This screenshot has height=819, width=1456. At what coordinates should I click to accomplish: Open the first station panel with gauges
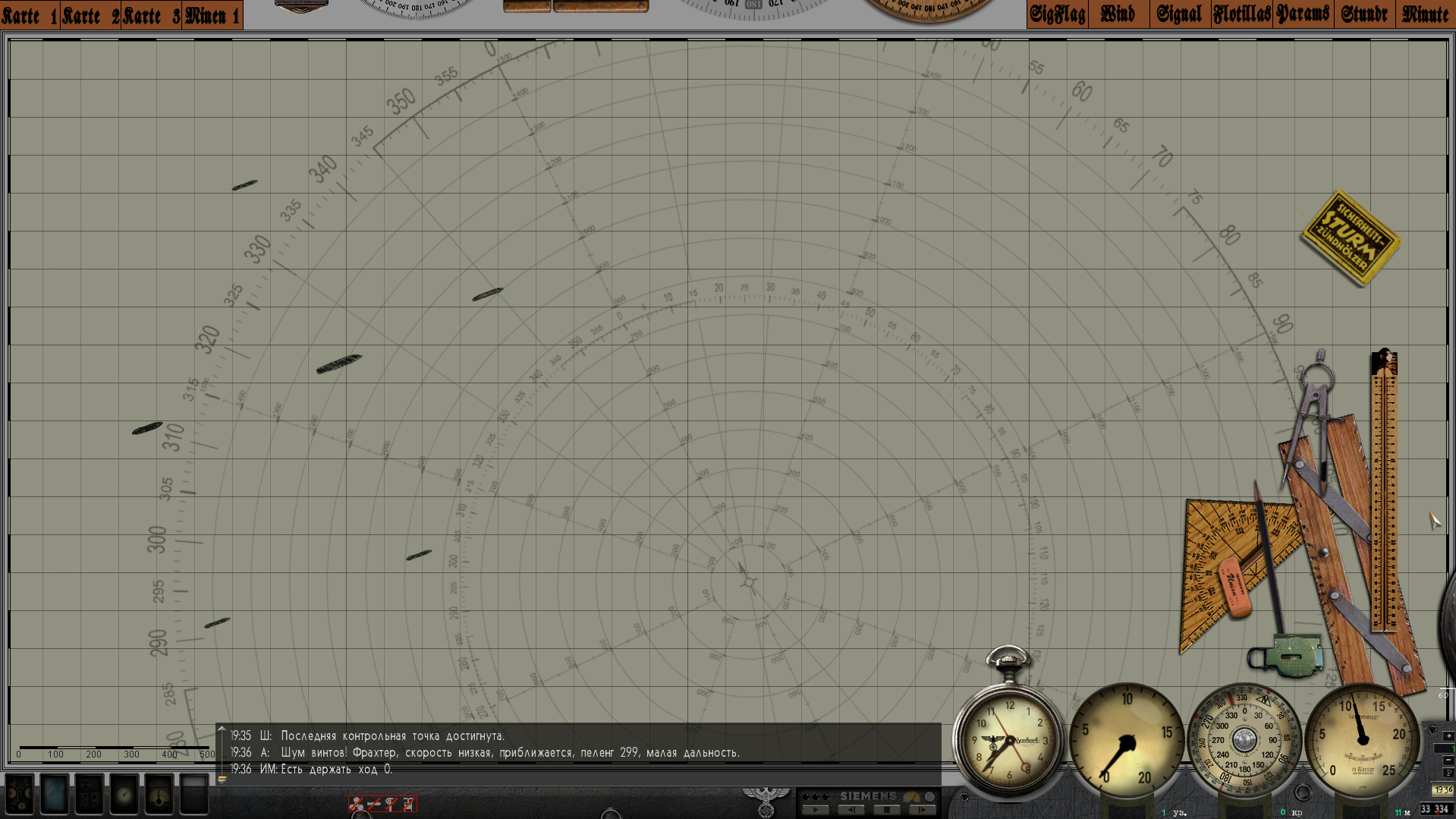click(20, 794)
